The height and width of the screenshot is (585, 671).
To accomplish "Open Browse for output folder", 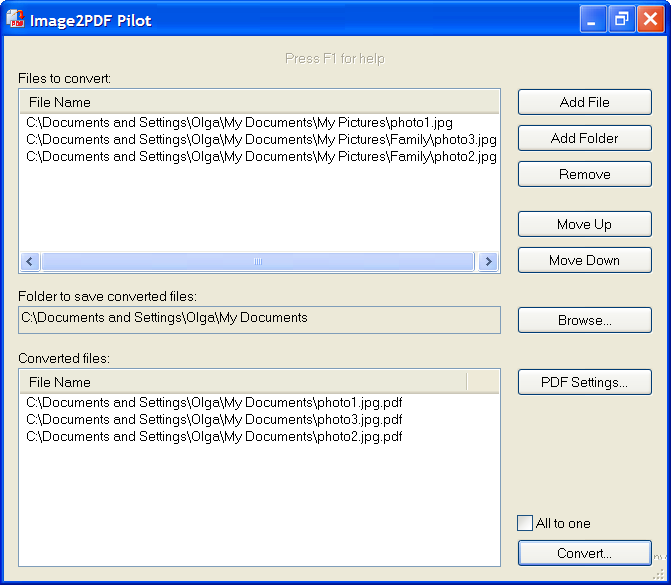I will coord(585,320).
